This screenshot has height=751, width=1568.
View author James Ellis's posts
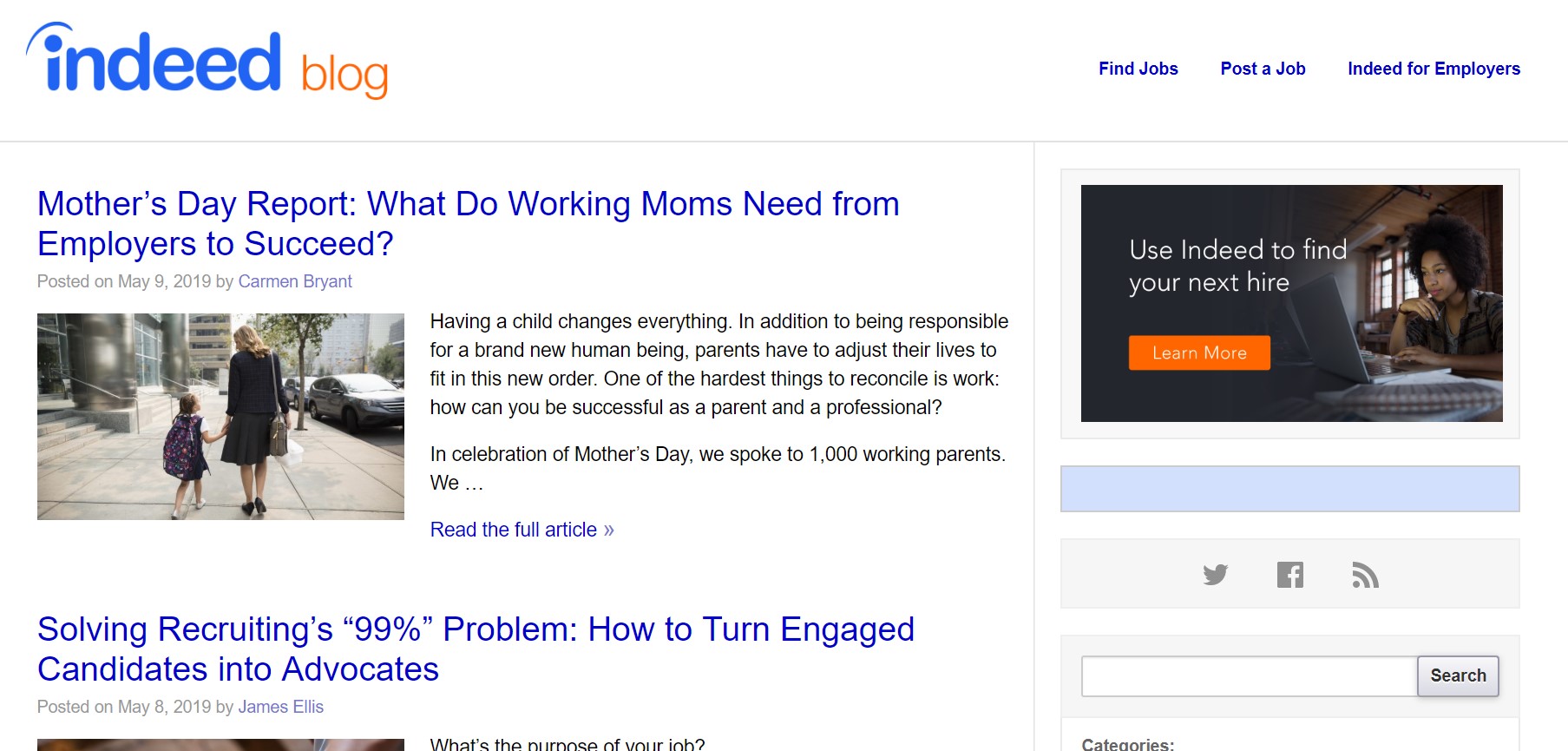click(x=280, y=707)
